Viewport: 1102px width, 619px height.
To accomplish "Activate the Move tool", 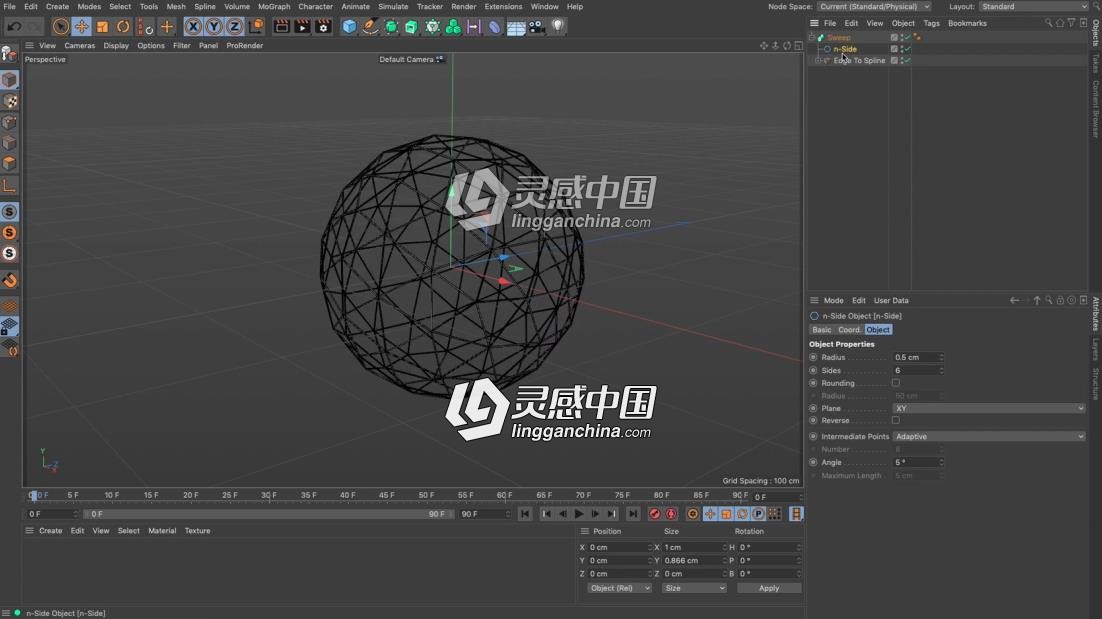I will (x=82, y=27).
